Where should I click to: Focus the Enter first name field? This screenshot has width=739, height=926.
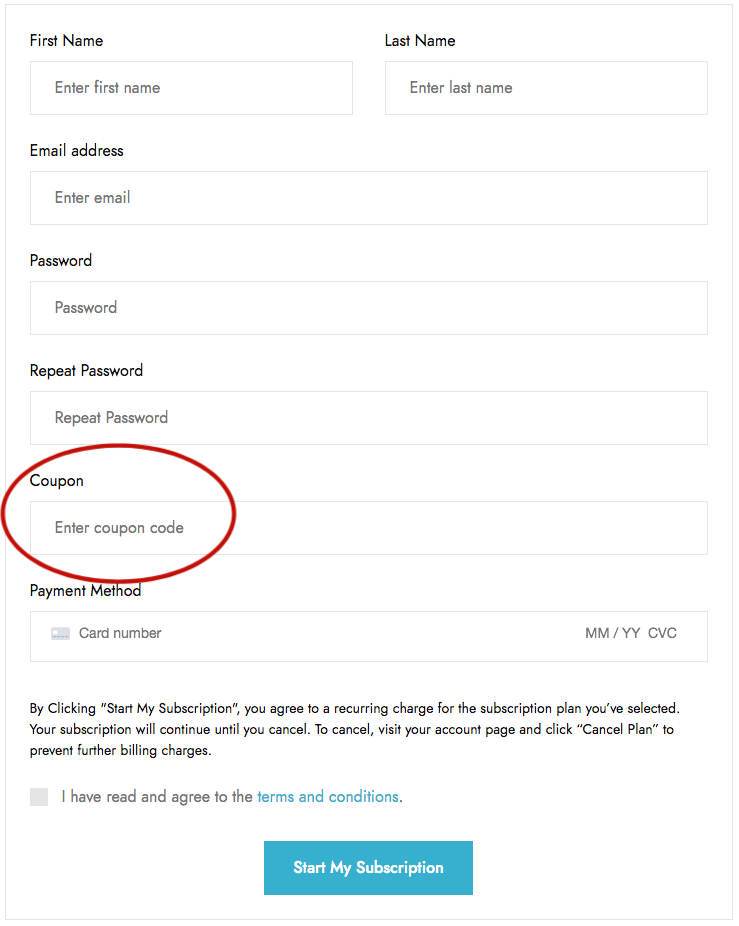pyautogui.click(x=191, y=88)
